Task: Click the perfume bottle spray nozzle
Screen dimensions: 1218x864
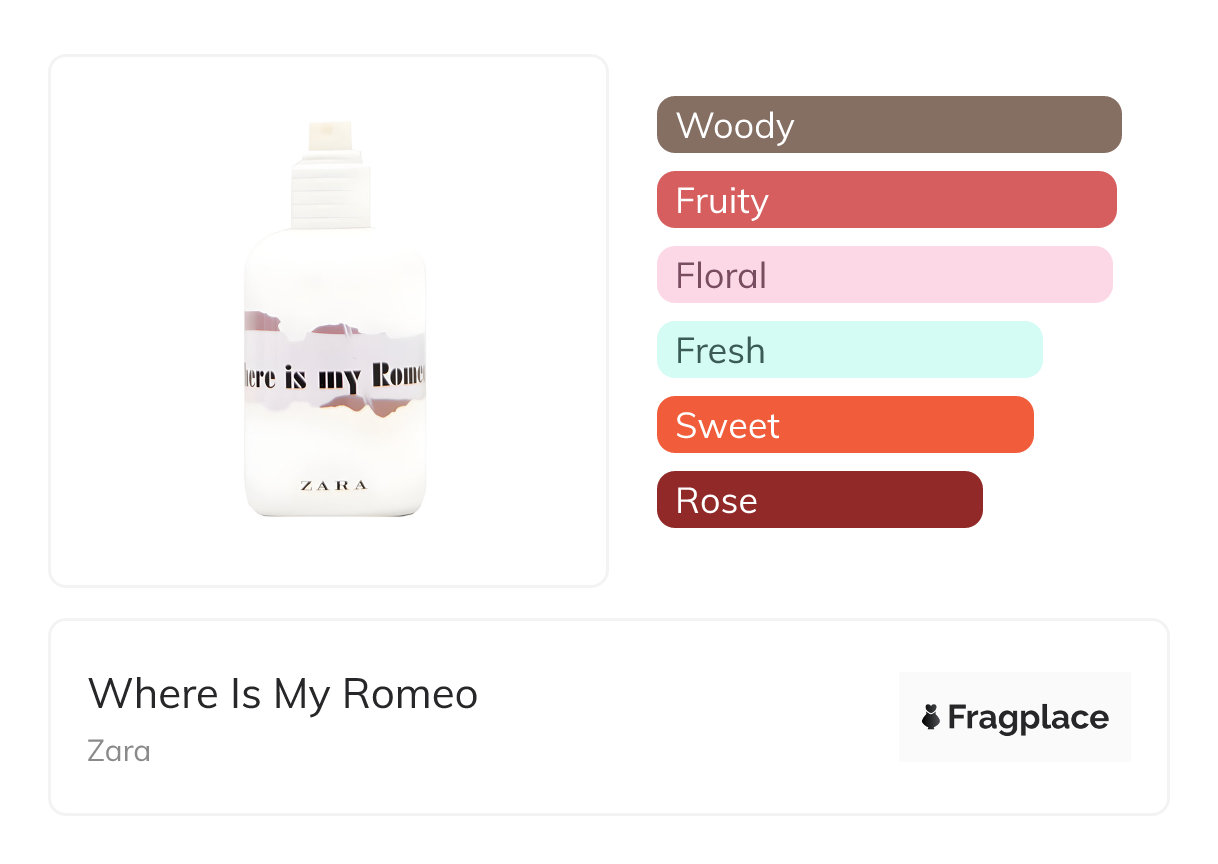Action: (330, 137)
